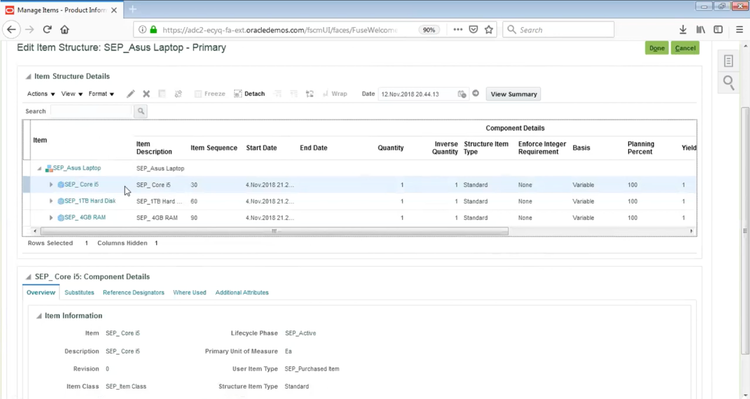Viewport: 750px width, 399px height.
Task: Go to browser home page icon
Action: (x=65, y=29)
